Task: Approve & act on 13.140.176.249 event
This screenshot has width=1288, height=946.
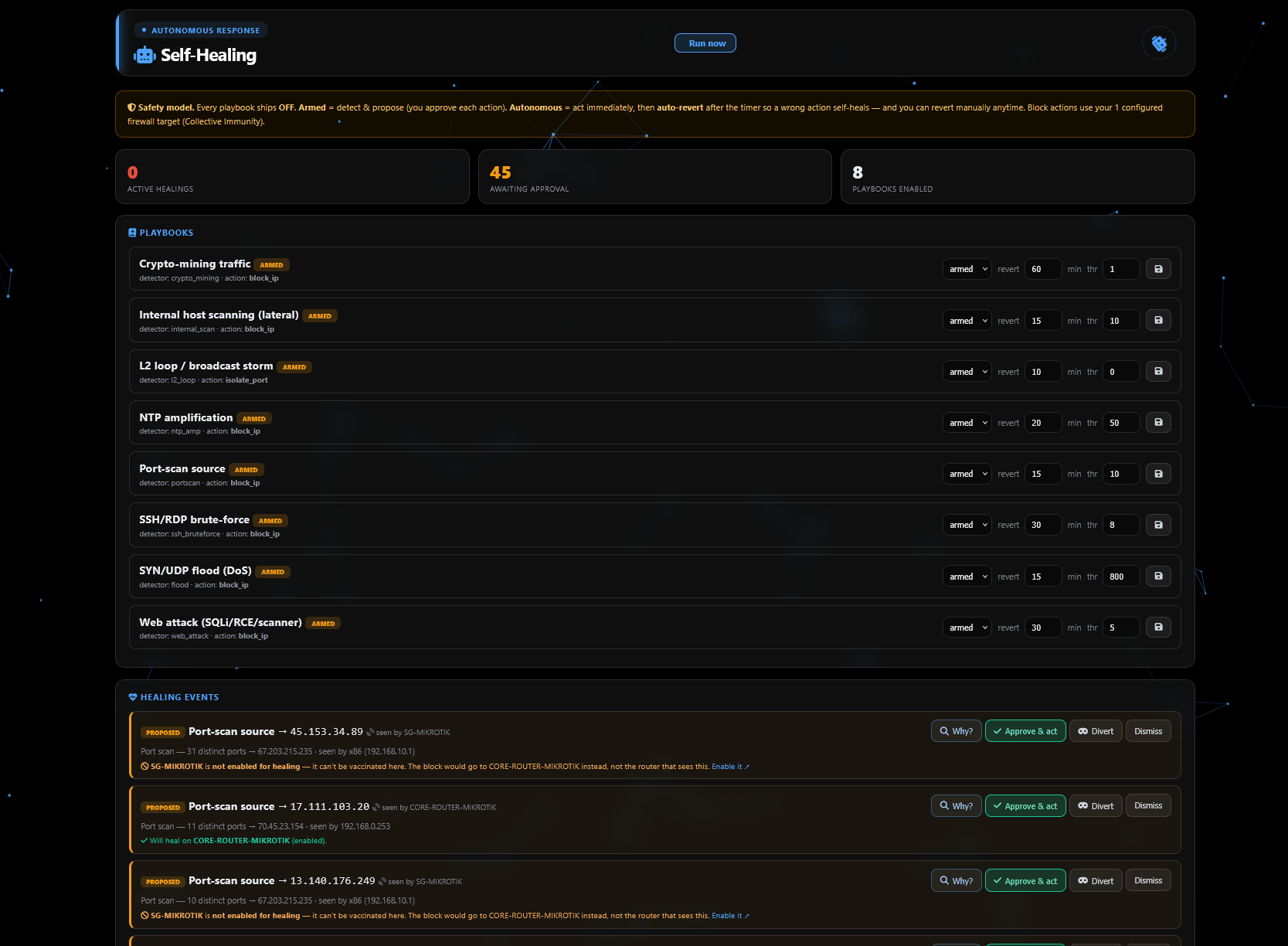Action: 1025,880
